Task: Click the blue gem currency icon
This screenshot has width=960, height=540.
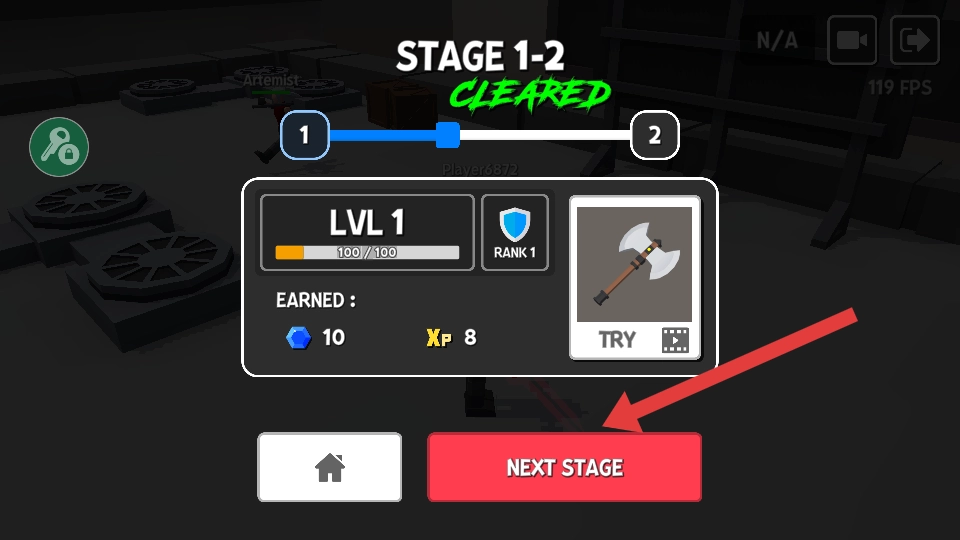Action: tap(299, 337)
